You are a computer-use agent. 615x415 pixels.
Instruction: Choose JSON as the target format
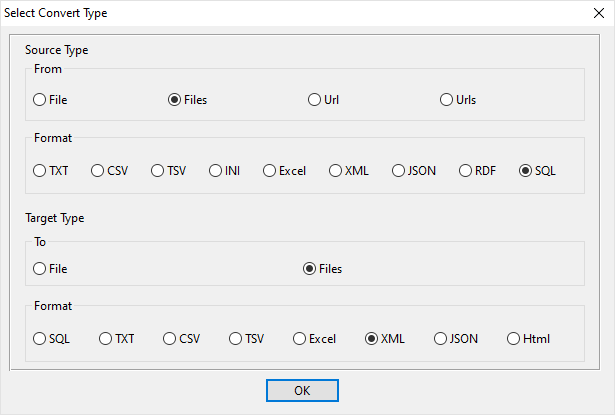(x=440, y=339)
